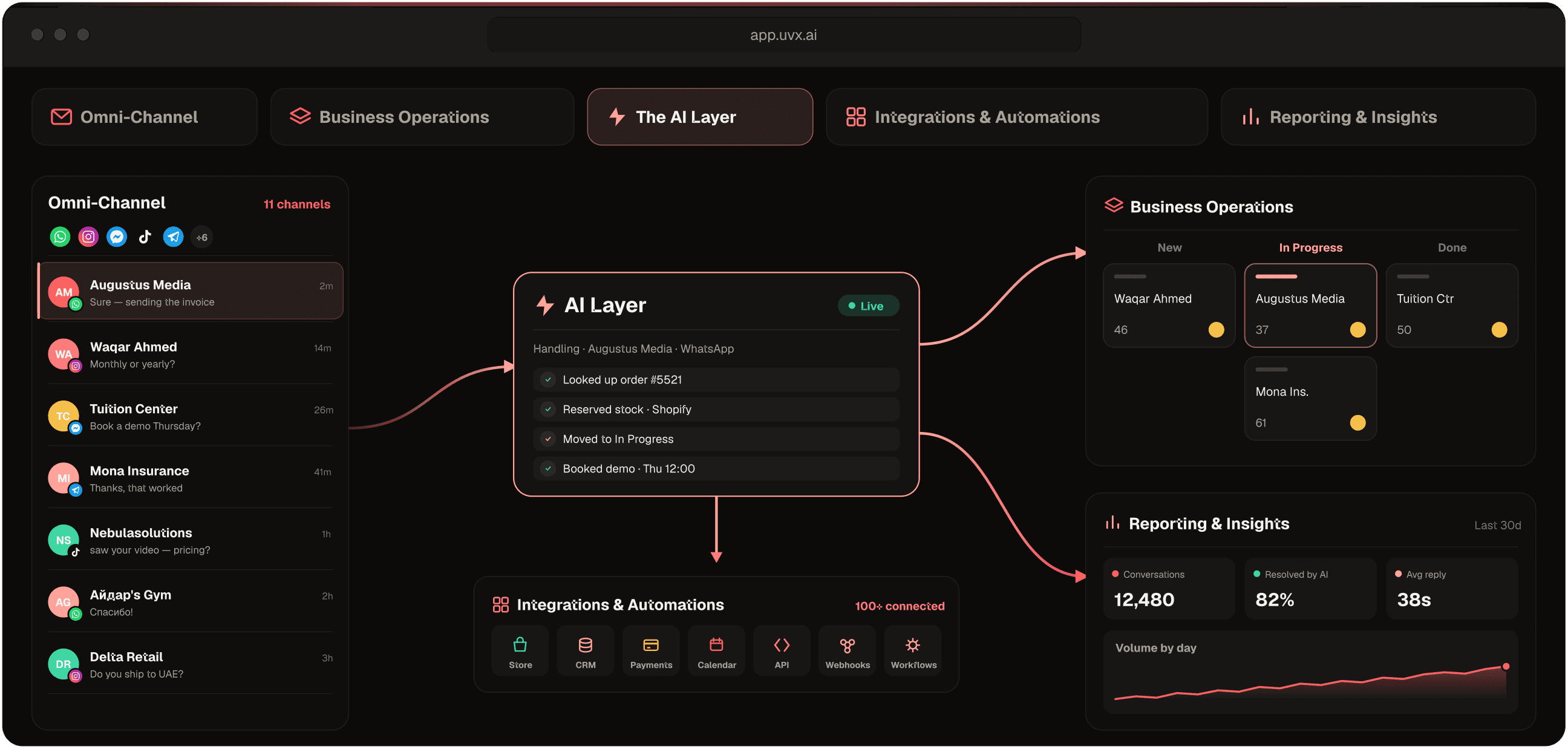Click the Reporting & Insights panel bars icon
The image size is (1568, 749).
(1112, 523)
